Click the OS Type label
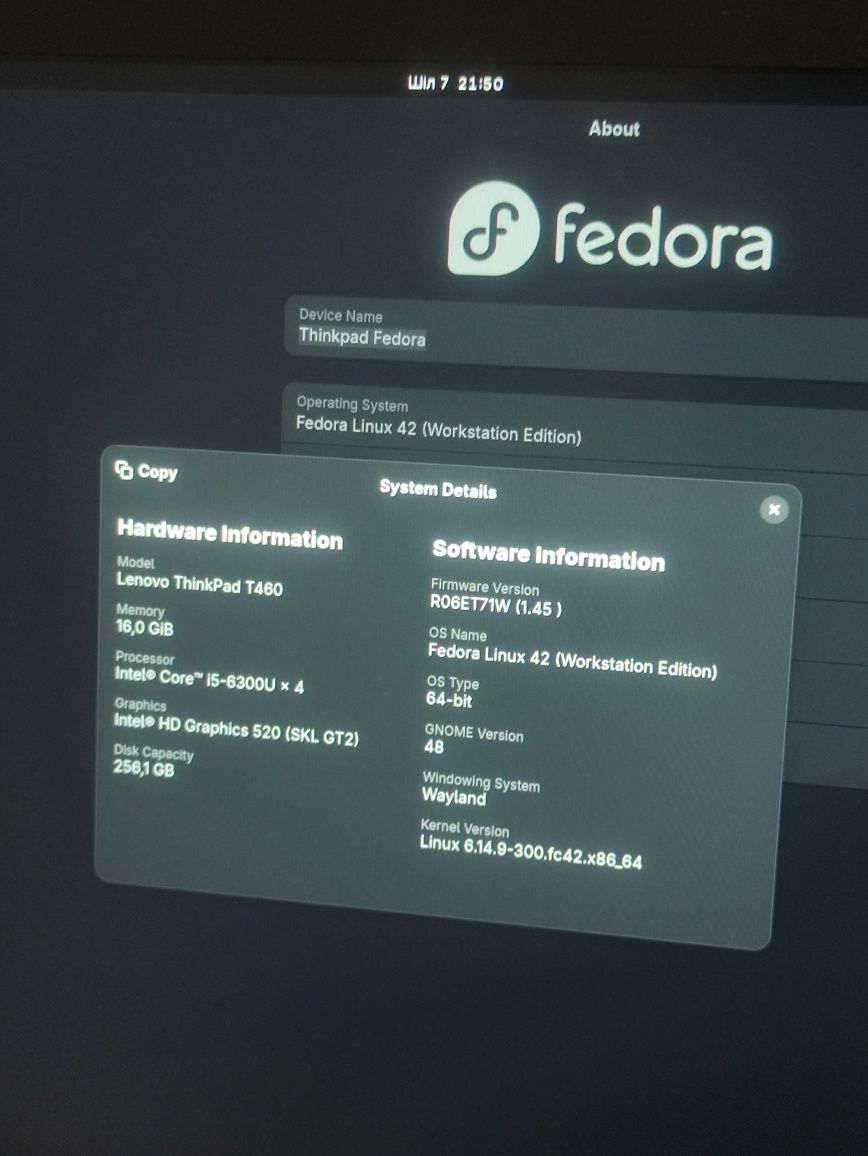Screen dimensions: 868x1156 453,682
